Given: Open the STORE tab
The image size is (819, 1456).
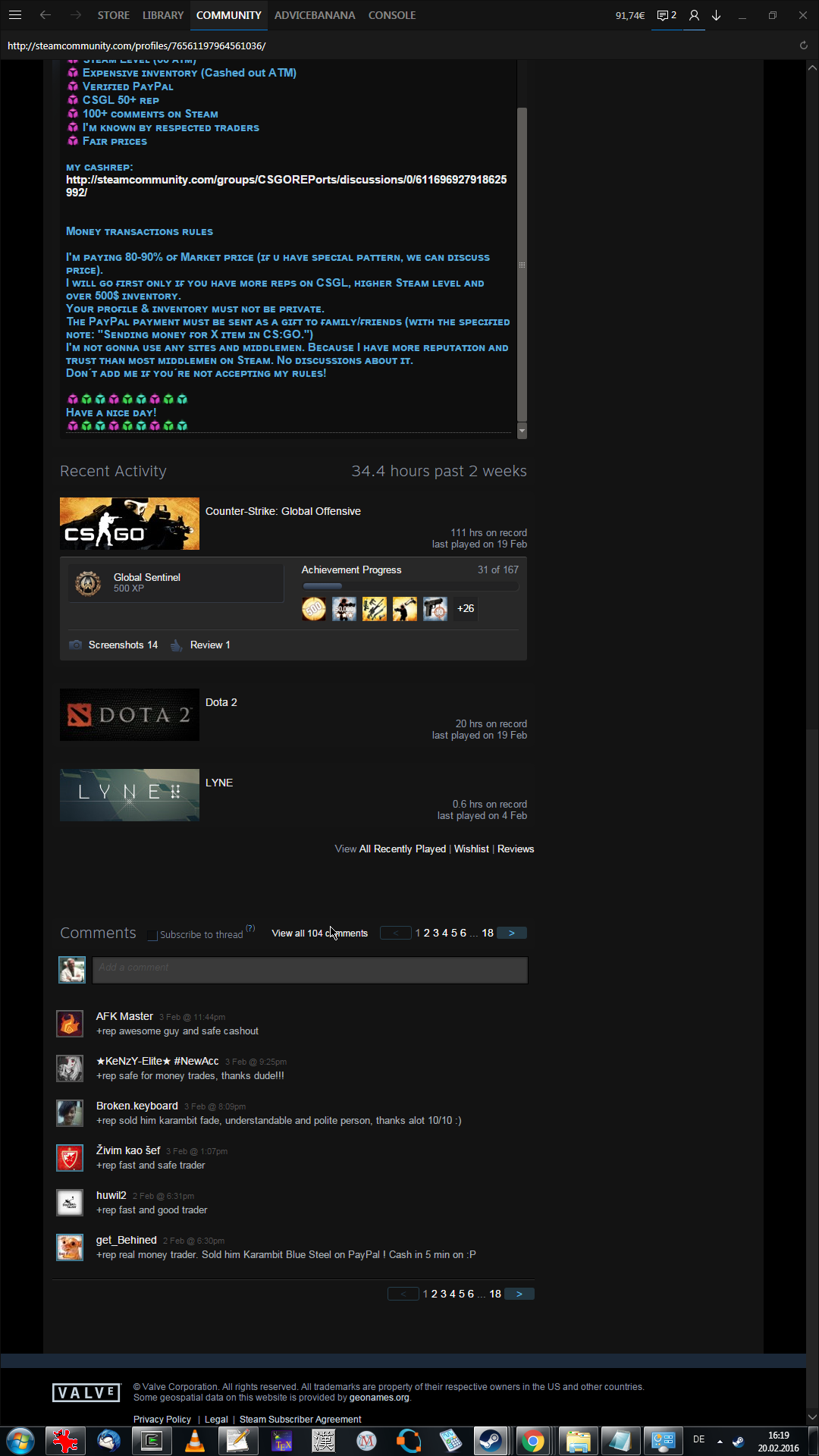Looking at the screenshot, I should (x=113, y=15).
